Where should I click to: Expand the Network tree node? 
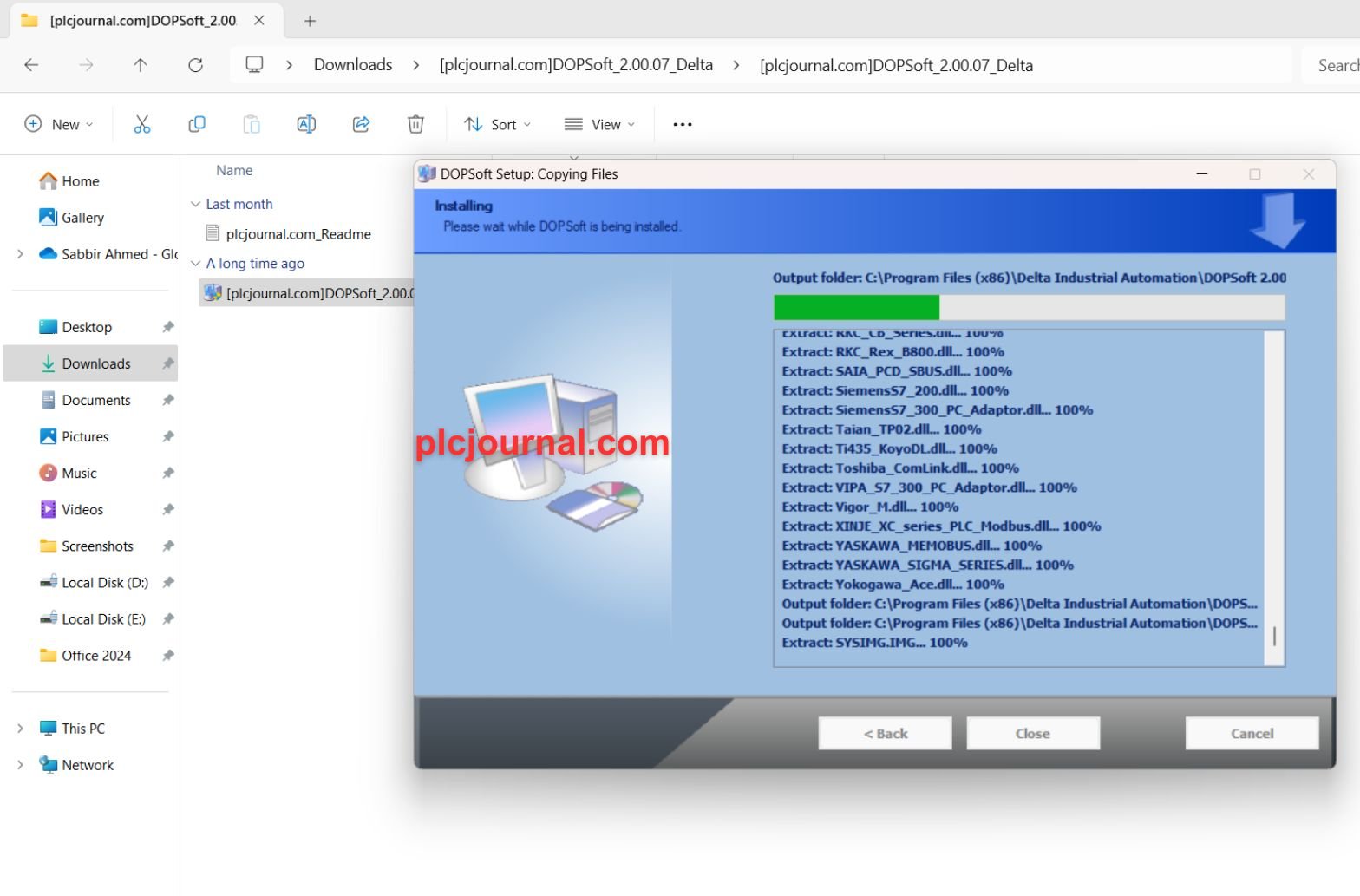pos(20,765)
